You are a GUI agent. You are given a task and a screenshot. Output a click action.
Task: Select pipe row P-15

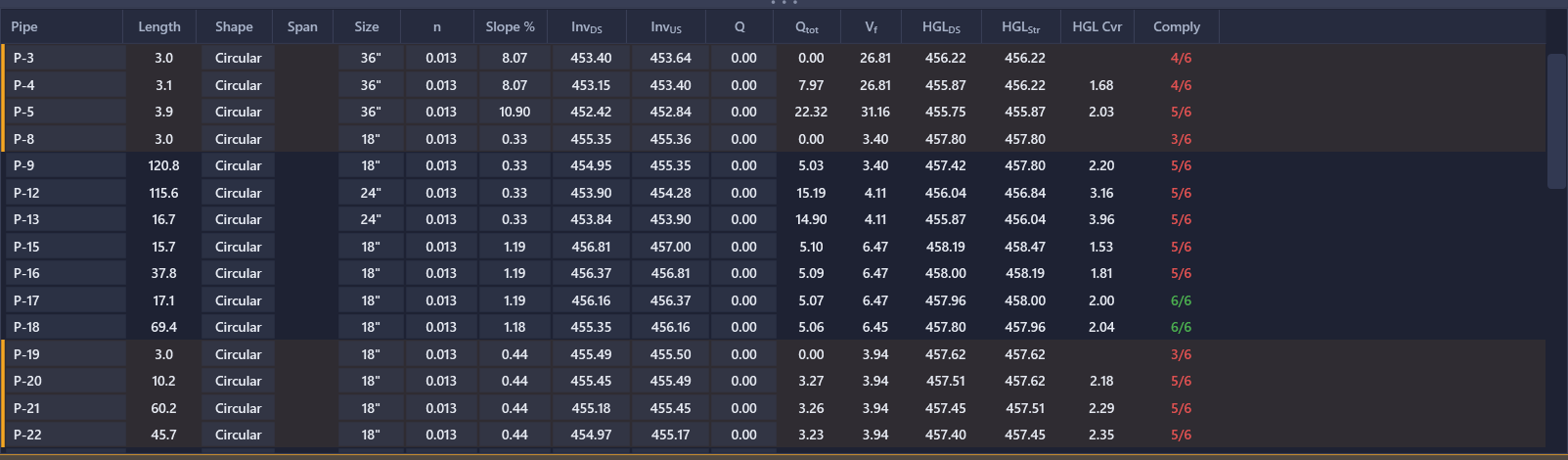pyautogui.click(x=773, y=247)
